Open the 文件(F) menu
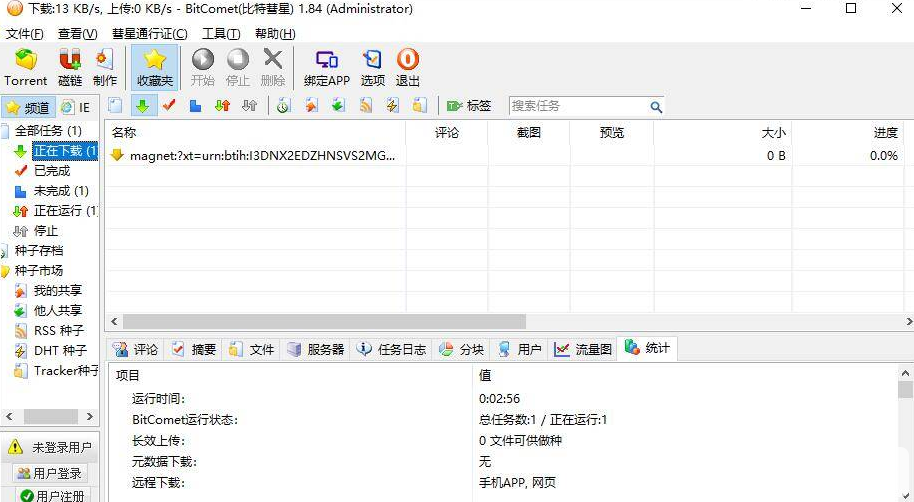The image size is (914, 502). tap(24, 34)
